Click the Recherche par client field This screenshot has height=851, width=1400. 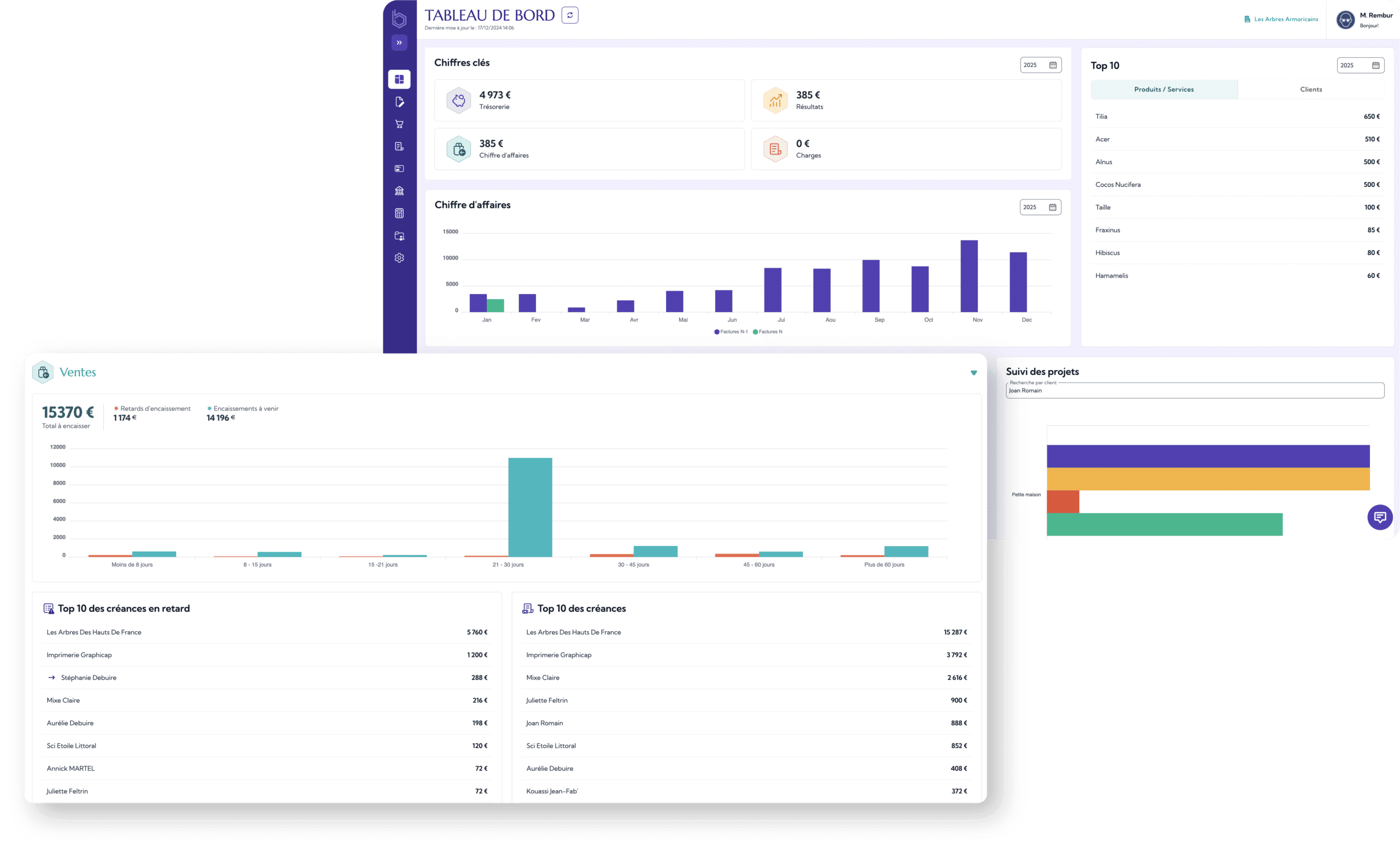point(1194,391)
